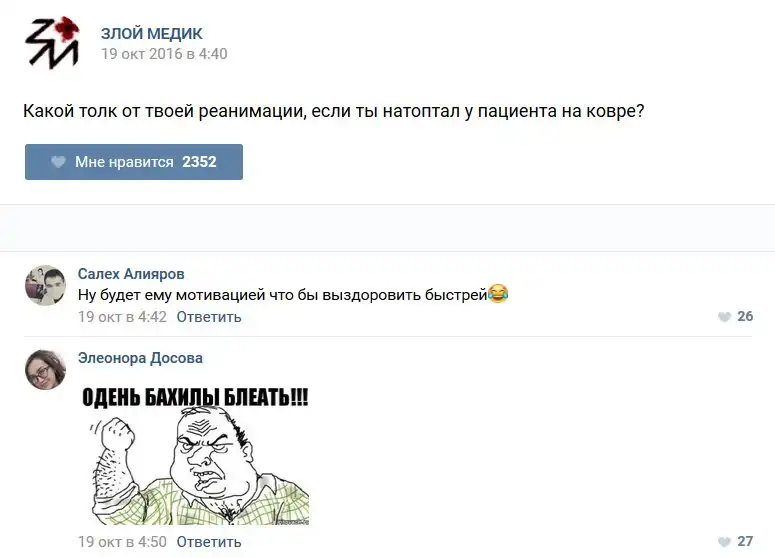Screen dimensions: 775x558
Task: Open Салех Алияров's profile avatar
Action: [45, 285]
